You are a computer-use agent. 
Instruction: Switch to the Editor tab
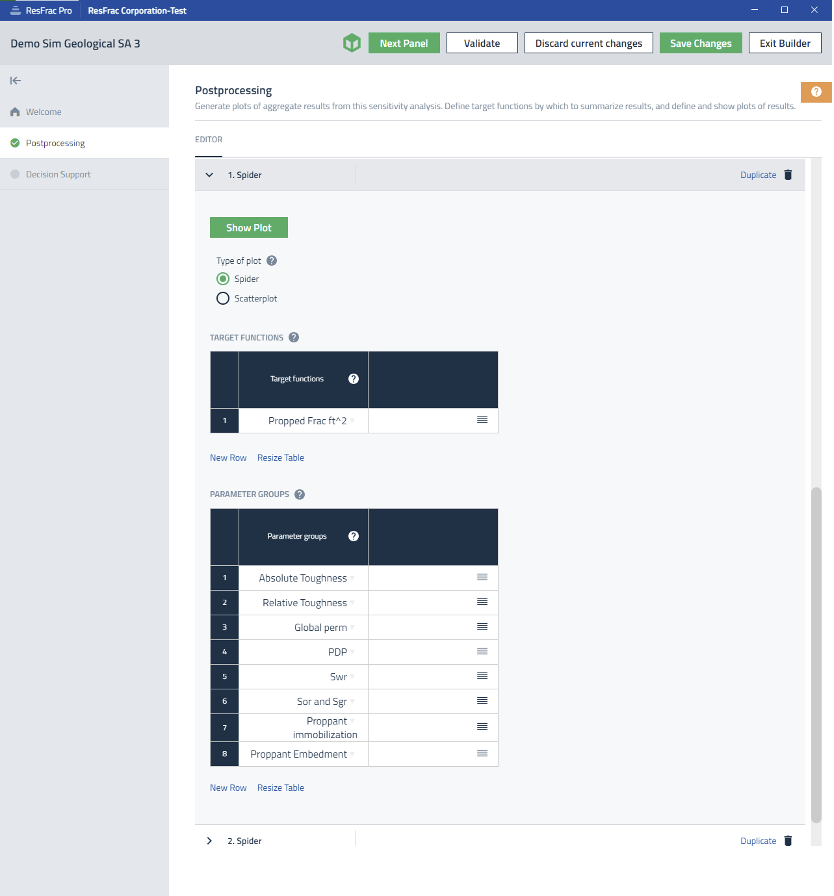tap(209, 140)
